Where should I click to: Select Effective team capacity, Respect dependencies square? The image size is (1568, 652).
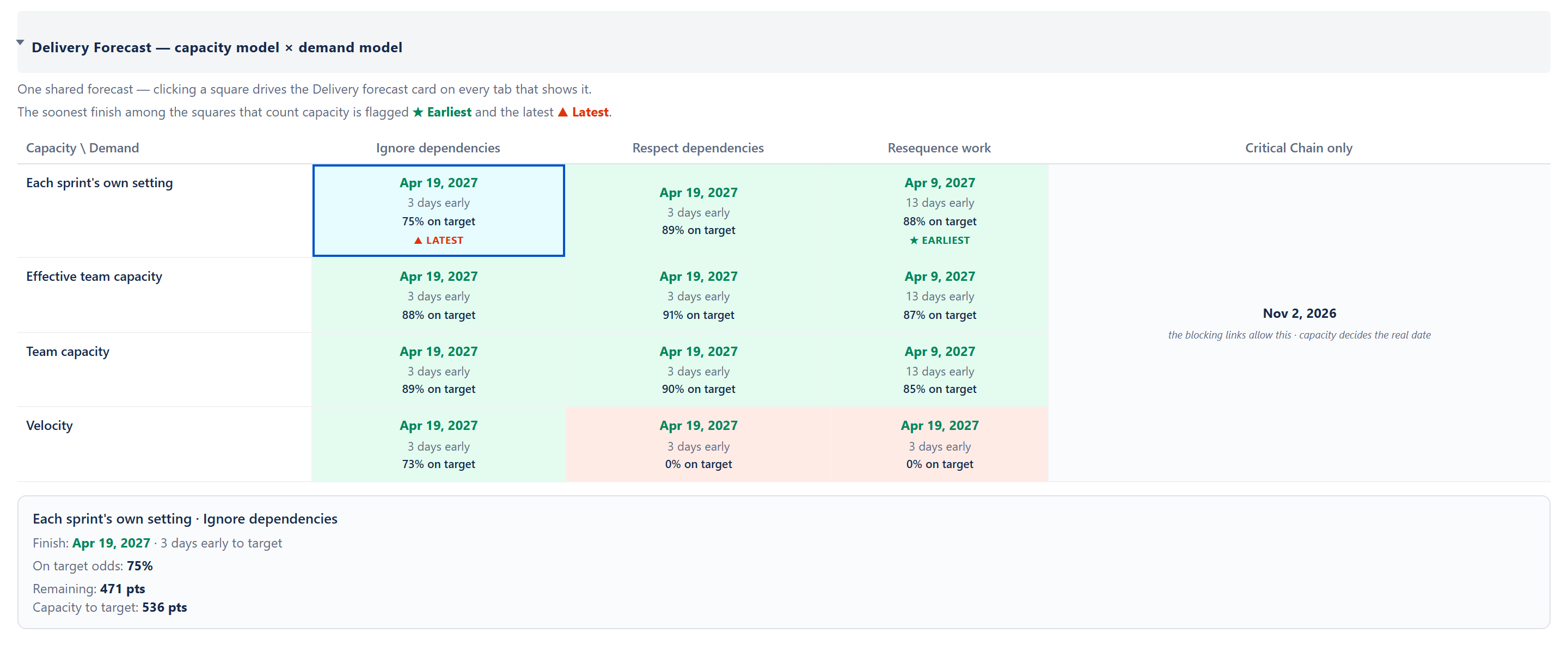(698, 295)
